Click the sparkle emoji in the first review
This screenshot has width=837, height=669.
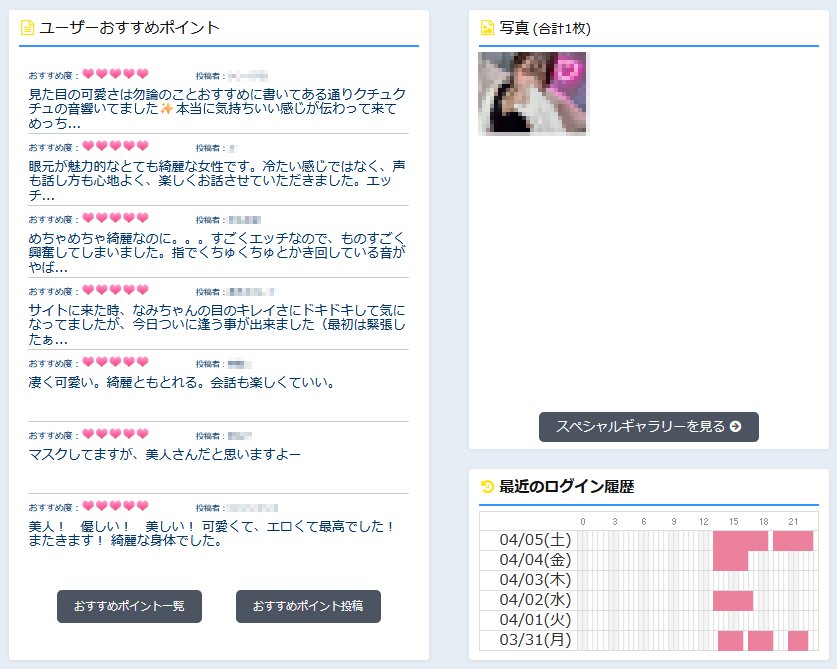[x=167, y=109]
